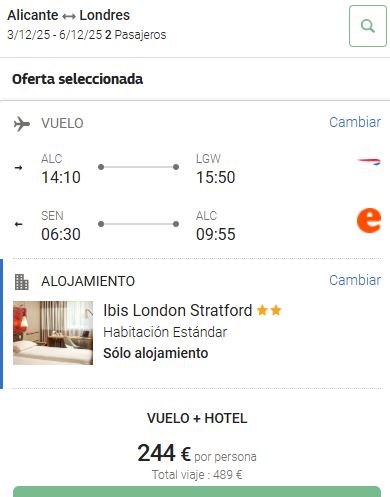This screenshot has height=497, width=390.
Task: Click the hotel star rating icons
Action: pyautogui.click(x=269, y=310)
